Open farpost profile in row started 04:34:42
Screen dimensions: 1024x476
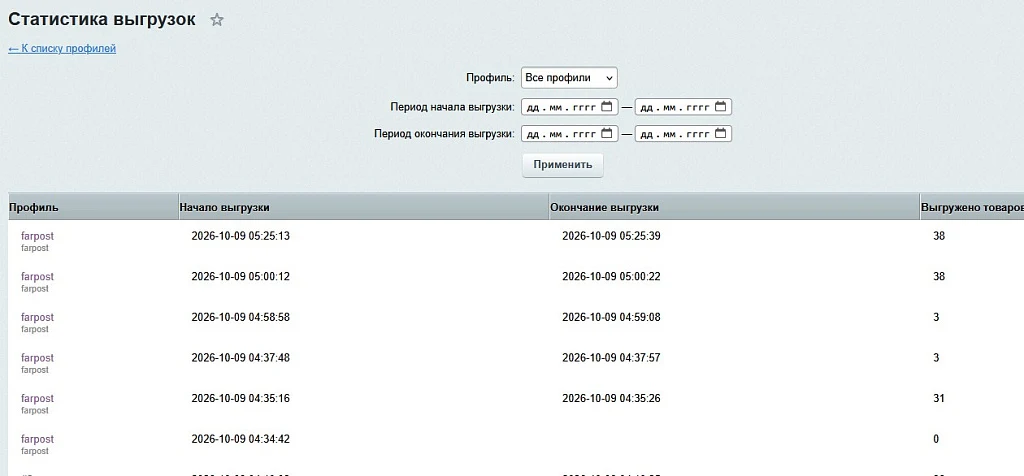coord(37,439)
